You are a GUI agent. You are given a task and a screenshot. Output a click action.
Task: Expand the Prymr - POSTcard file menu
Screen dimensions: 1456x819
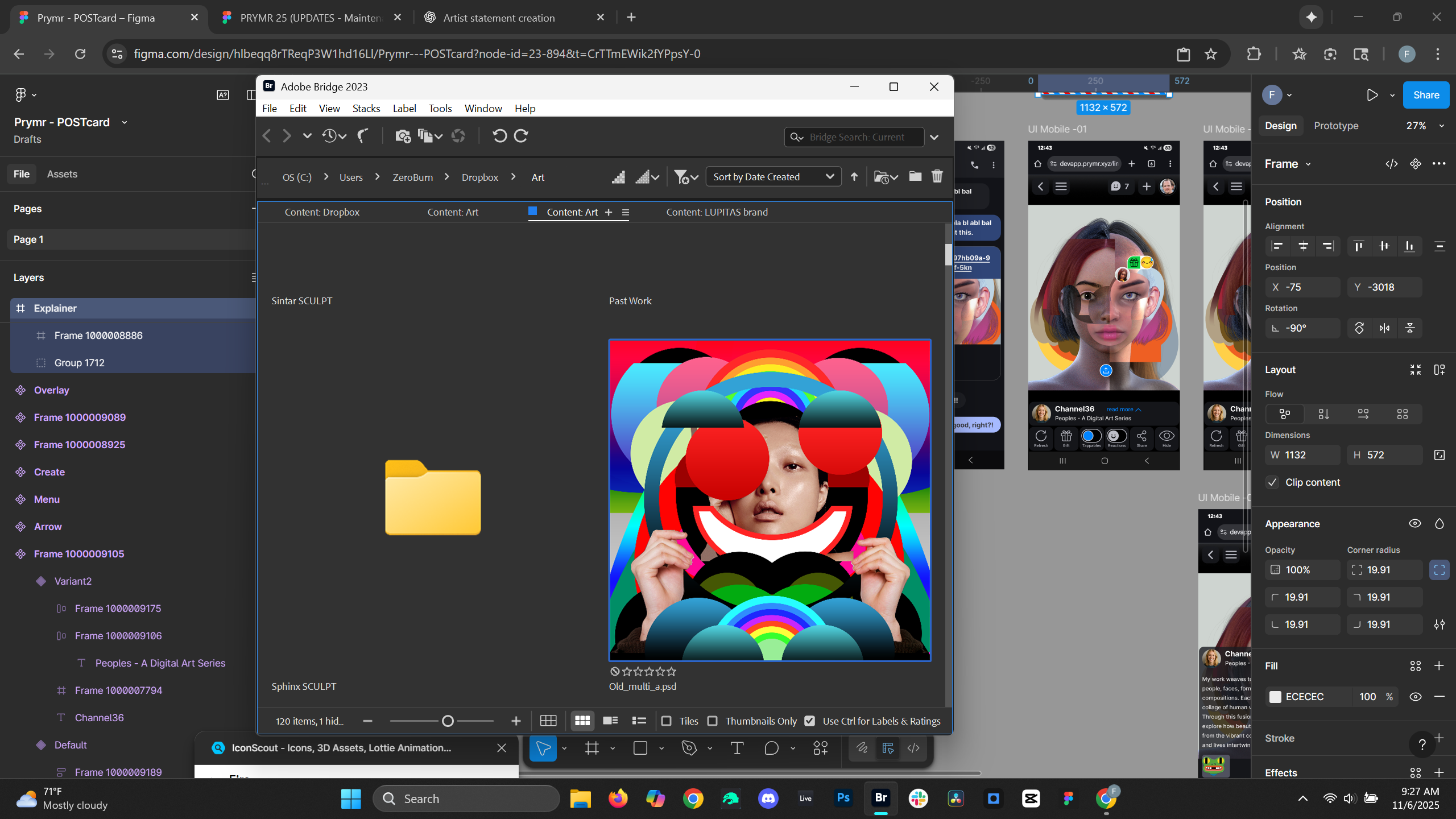(125, 122)
